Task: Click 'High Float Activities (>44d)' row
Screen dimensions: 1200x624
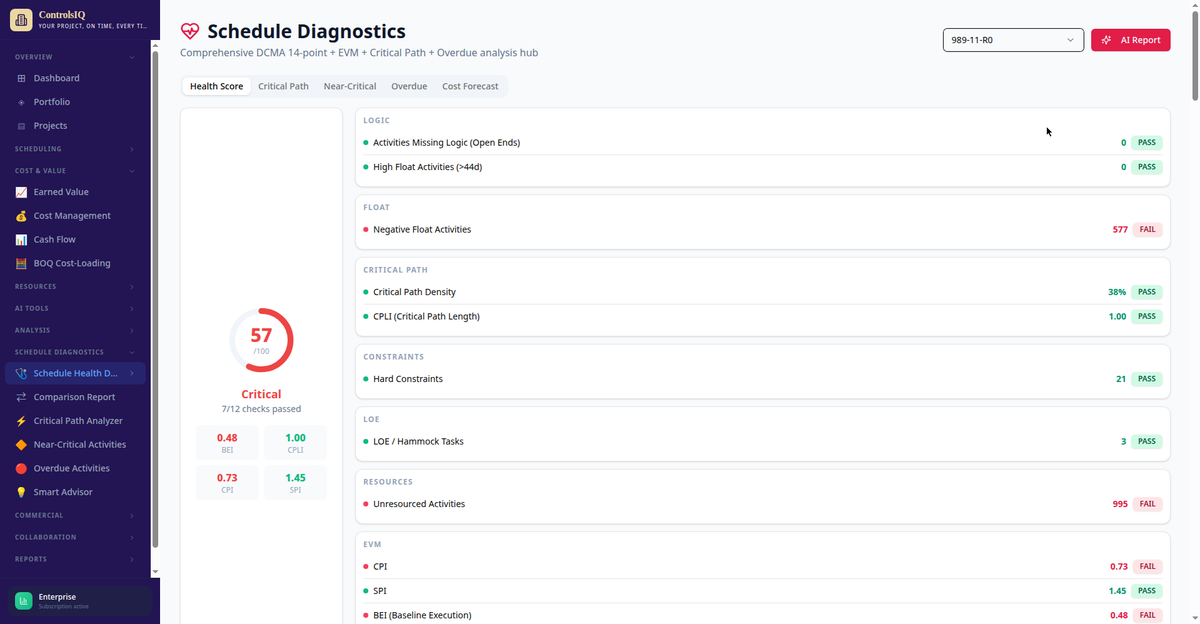Action: point(763,167)
